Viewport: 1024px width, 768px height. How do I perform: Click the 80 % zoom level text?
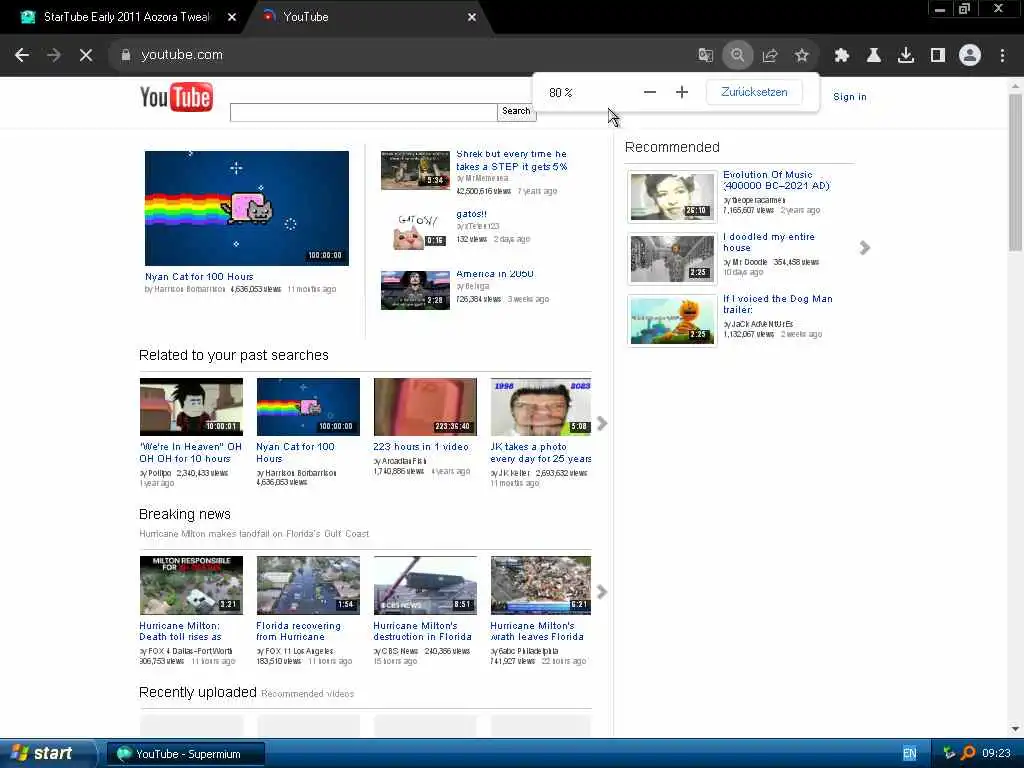coord(561,93)
